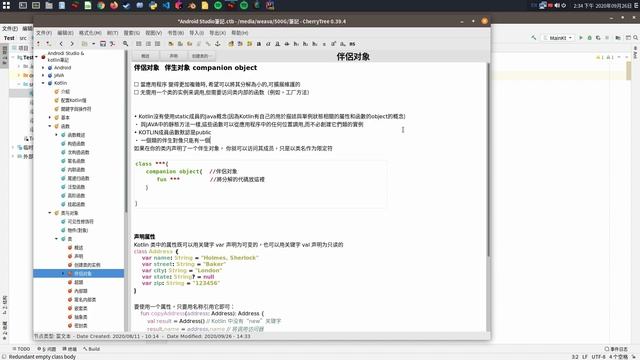This screenshot has width=640, height=360.
Task: Click the save document toolbar icon
Action: click(x=103, y=44)
